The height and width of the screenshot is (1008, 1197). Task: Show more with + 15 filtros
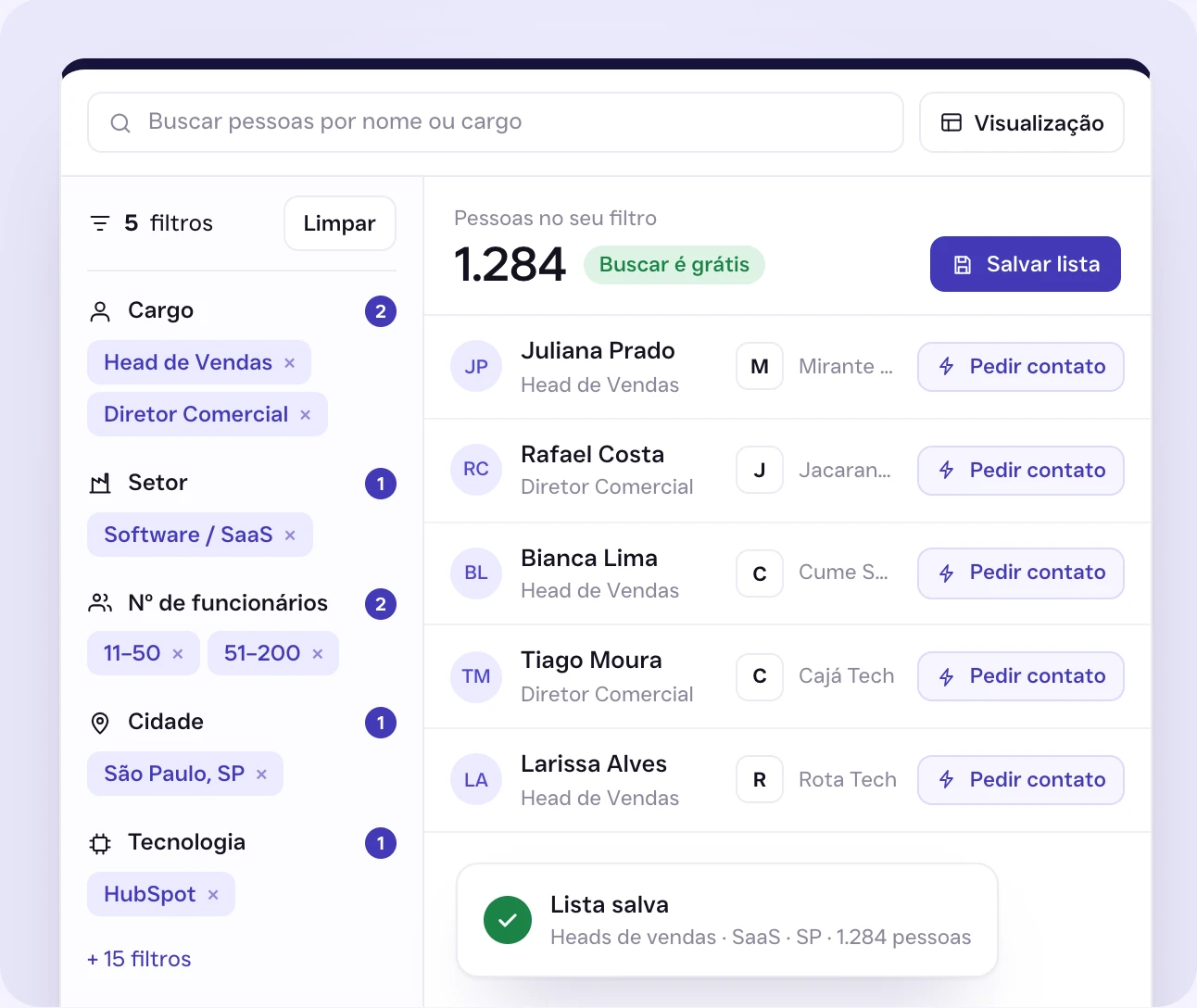pos(139,959)
